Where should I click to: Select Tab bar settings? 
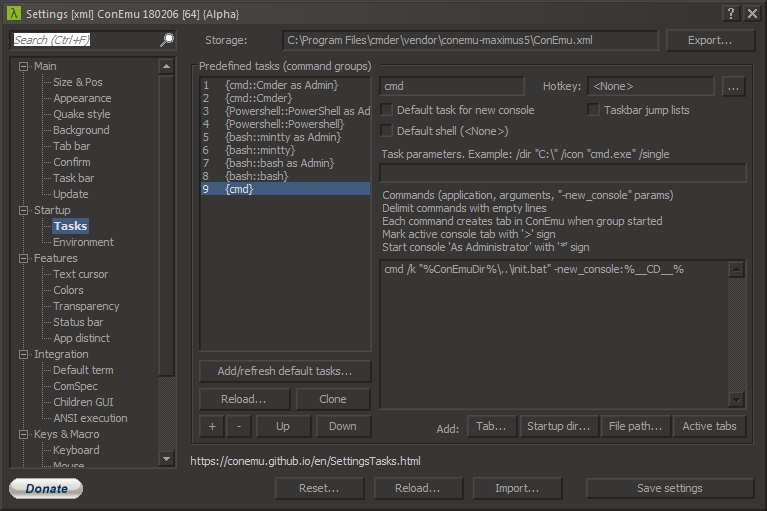71,146
